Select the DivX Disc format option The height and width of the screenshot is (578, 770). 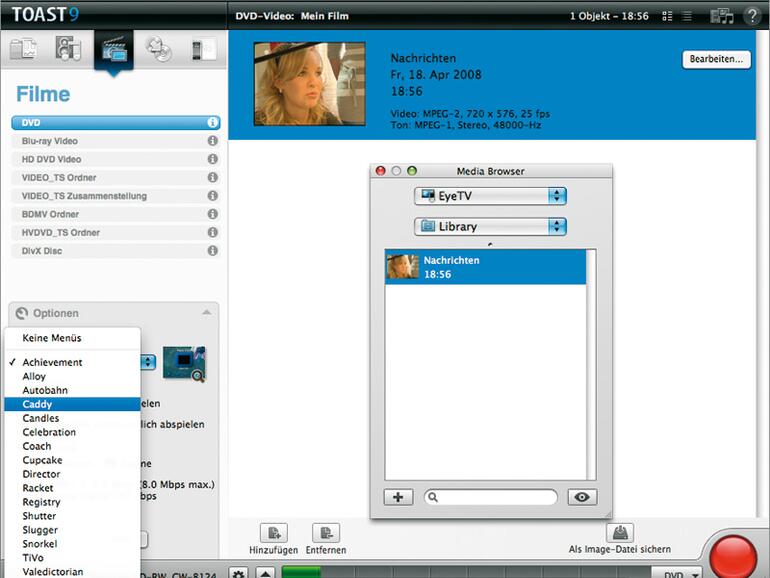[42, 251]
